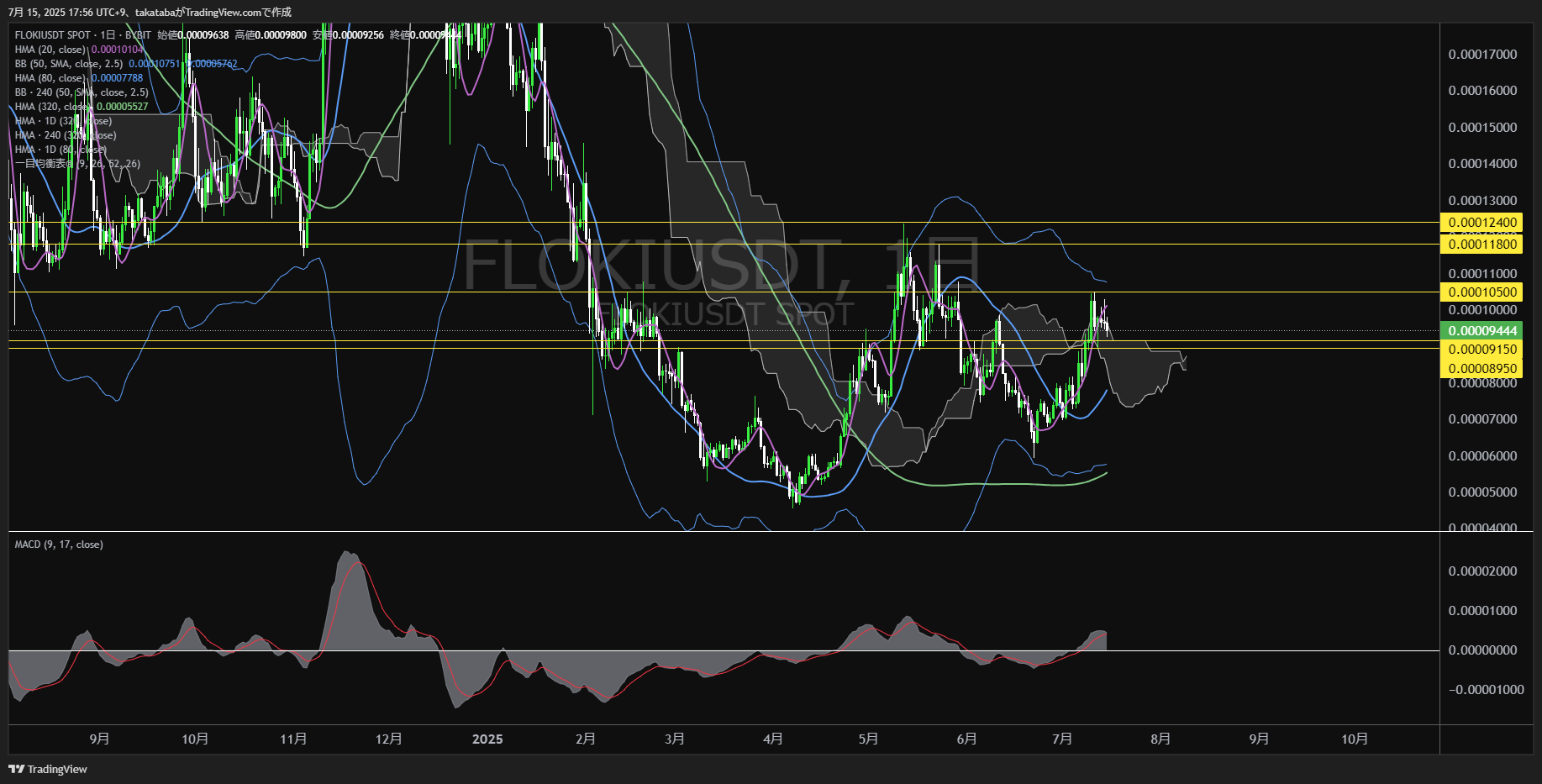Click the BB upper value 0.00010751

coord(155,64)
